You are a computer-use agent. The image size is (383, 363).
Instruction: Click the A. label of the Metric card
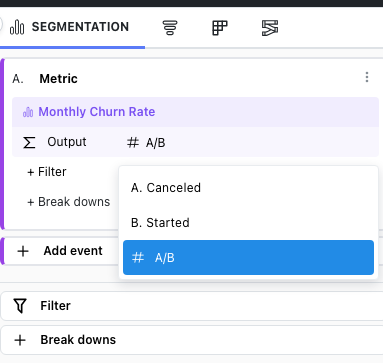pyautogui.click(x=18, y=79)
